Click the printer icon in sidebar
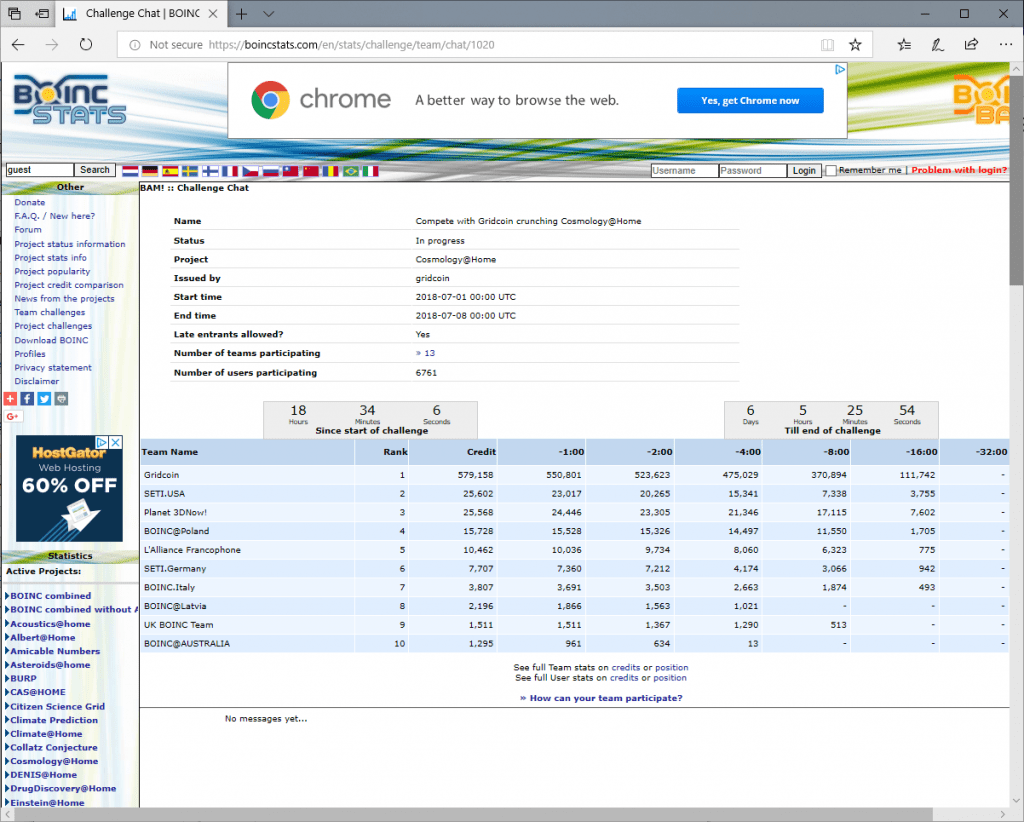Viewport: 1024px width, 822px height. pyautogui.click(x=61, y=398)
